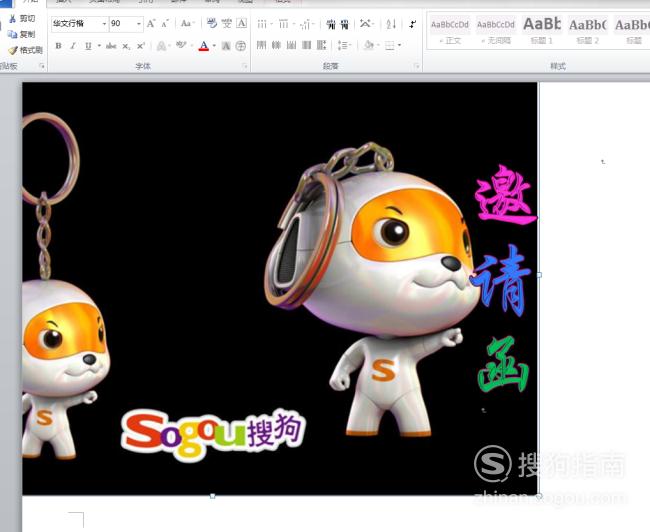The width and height of the screenshot is (650, 532).
Task: Click the Decrease Indent icon
Action: 331,24
